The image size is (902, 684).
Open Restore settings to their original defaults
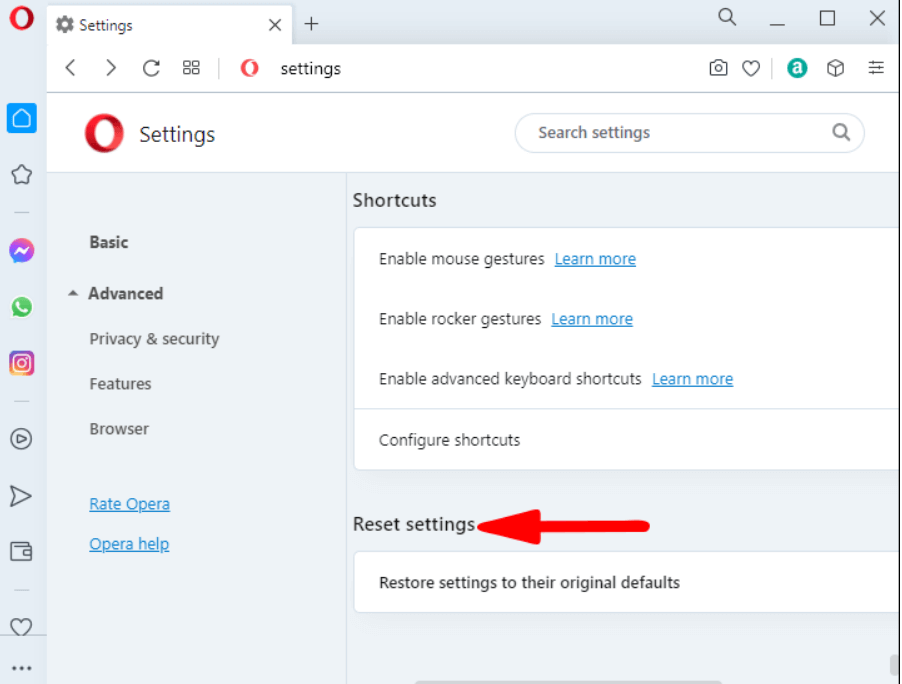(x=627, y=582)
